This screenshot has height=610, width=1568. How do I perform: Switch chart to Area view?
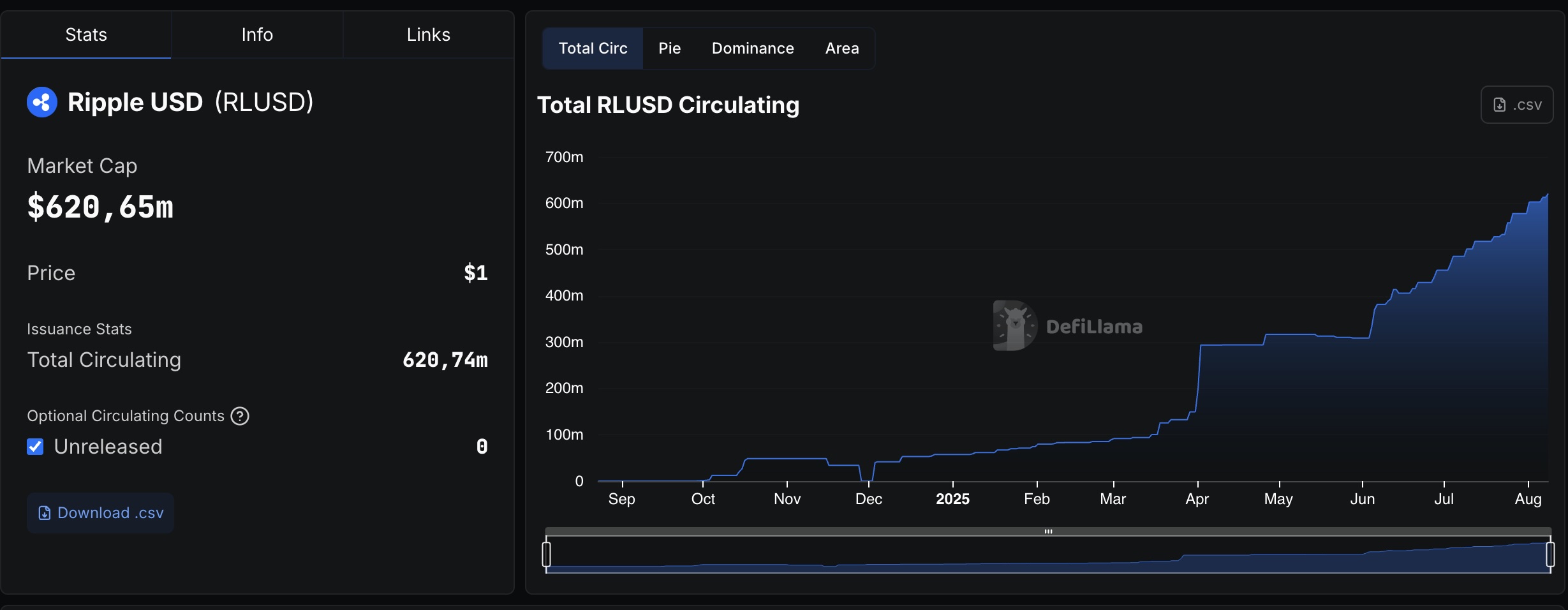pos(842,48)
